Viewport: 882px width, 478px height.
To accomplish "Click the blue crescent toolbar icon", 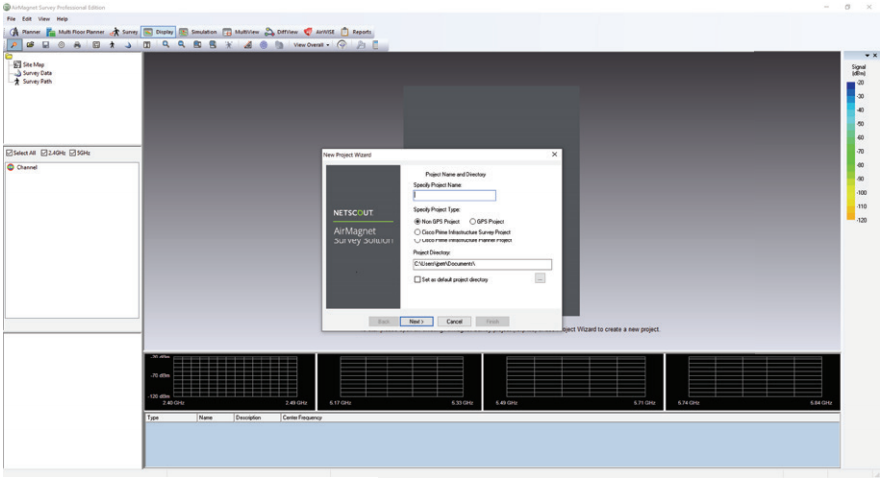I will point(128,45).
